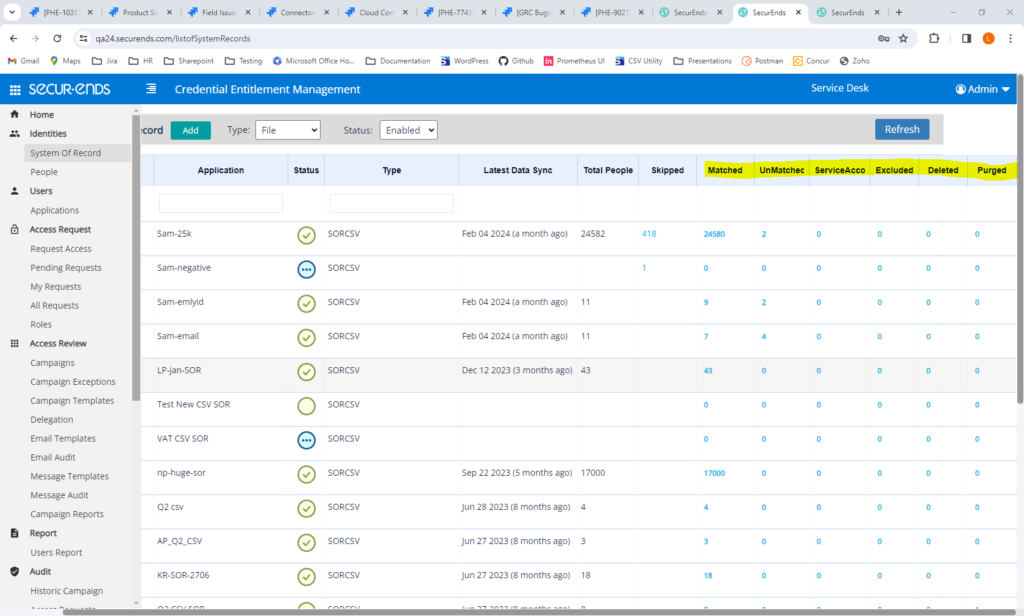Open People in the sidebar
This screenshot has height=616, width=1024.
coord(44,172)
